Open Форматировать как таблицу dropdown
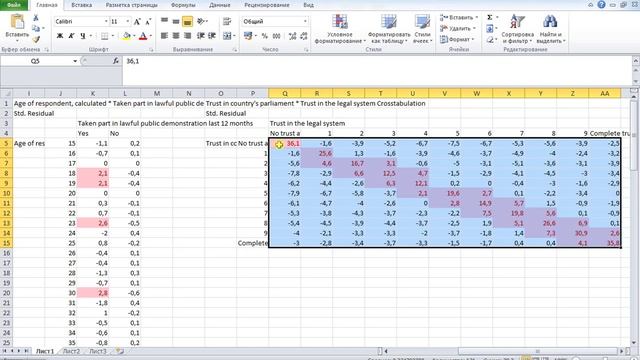Viewport: 640px width, 360px height. 389,29
